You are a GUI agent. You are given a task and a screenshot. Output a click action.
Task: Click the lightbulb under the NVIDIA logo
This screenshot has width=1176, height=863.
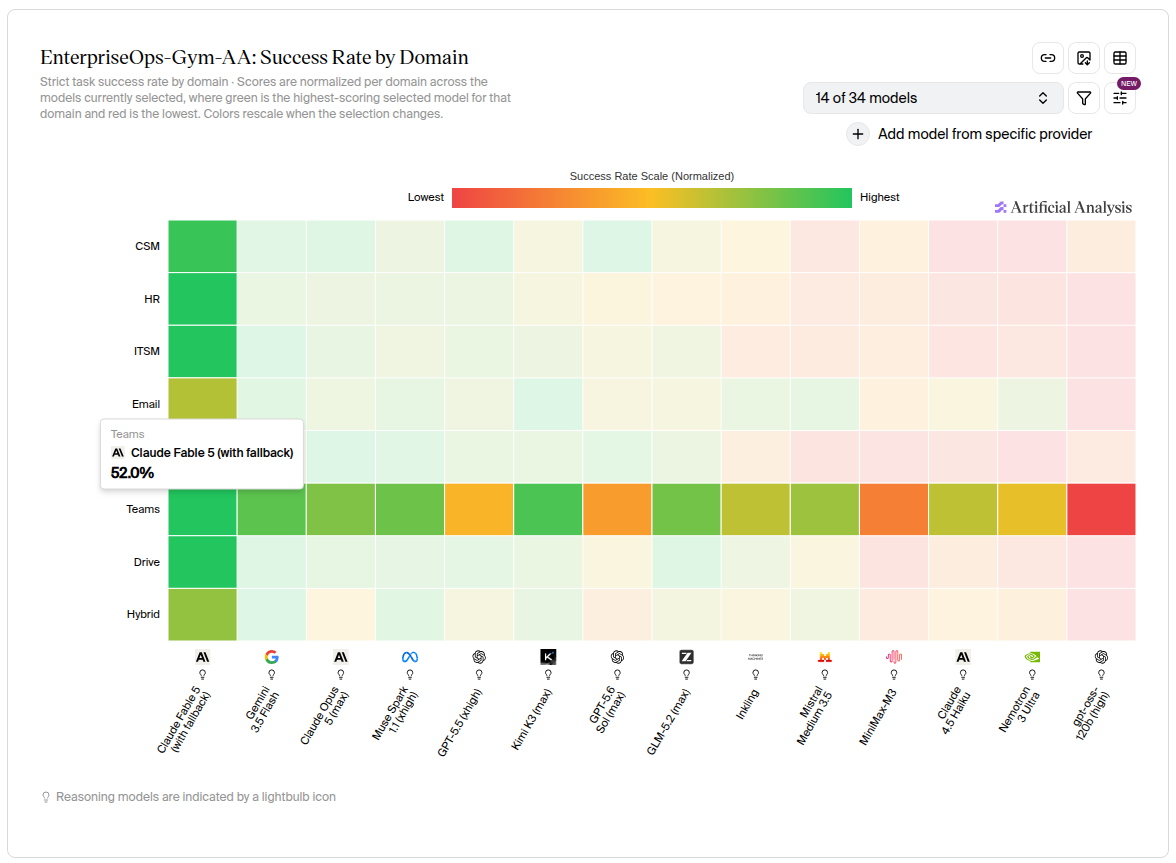pyautogui.click(x=1032, y=675)
